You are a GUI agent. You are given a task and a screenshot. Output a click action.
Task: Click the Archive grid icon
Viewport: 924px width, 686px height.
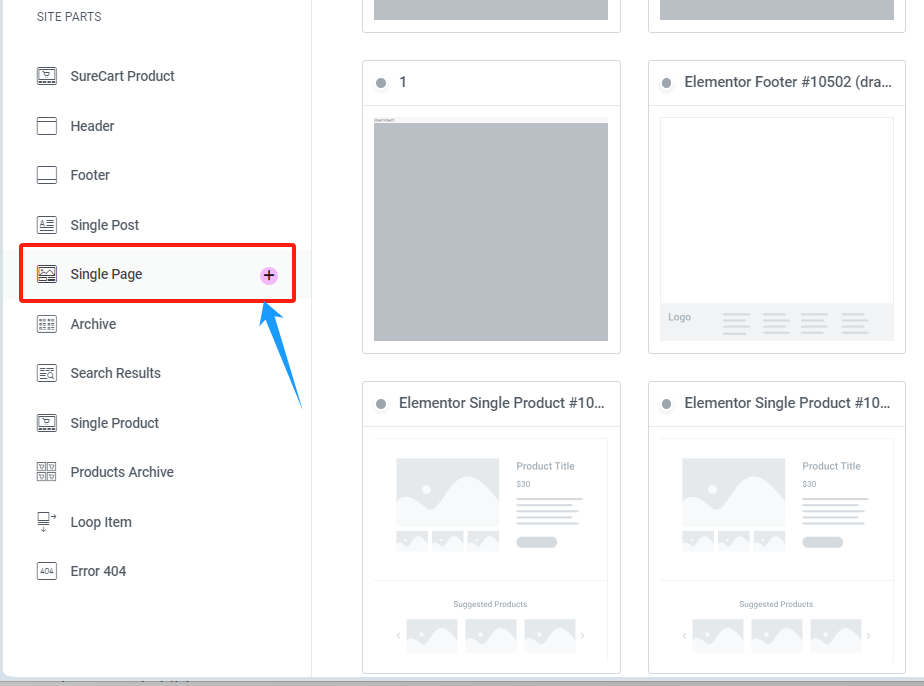pos(46,324)
